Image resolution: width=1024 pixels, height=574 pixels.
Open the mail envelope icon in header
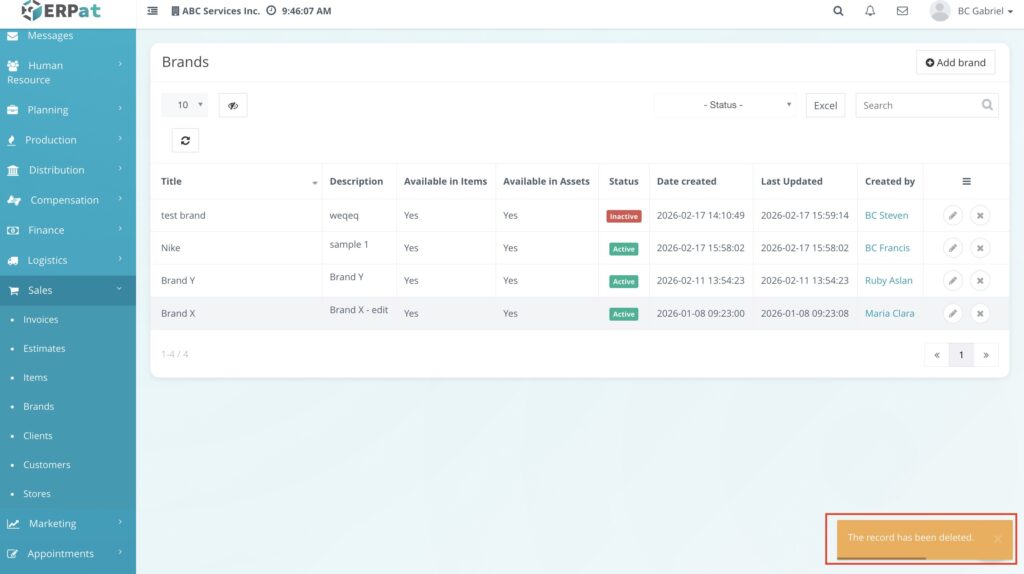click(x=902, y=11)
